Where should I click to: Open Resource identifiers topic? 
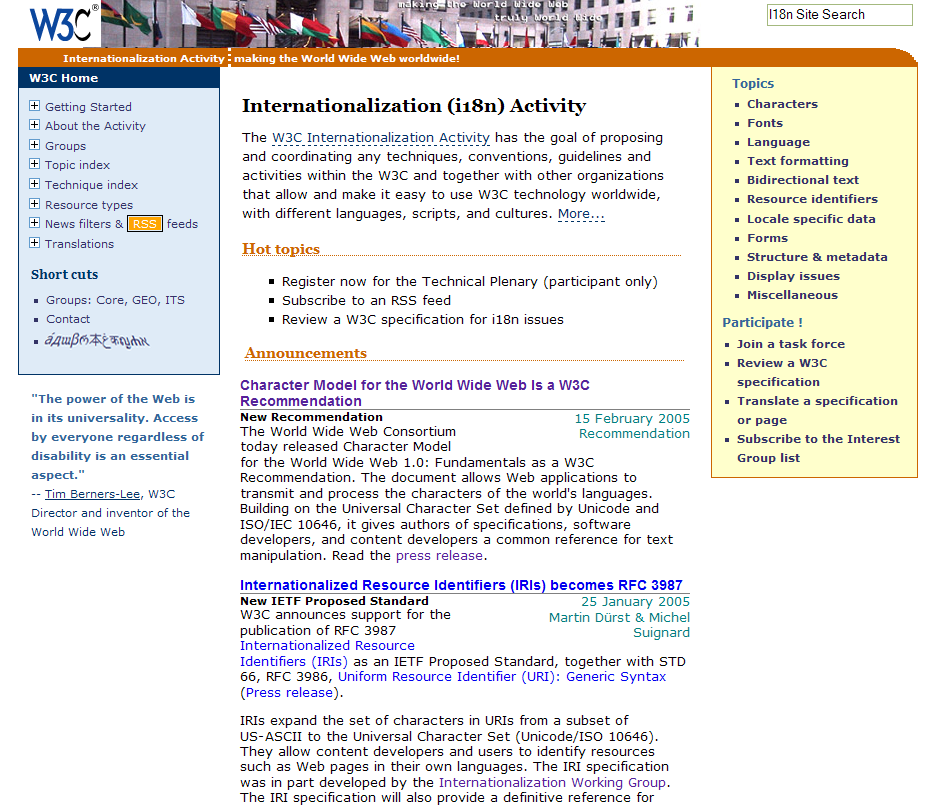(812, 199)
